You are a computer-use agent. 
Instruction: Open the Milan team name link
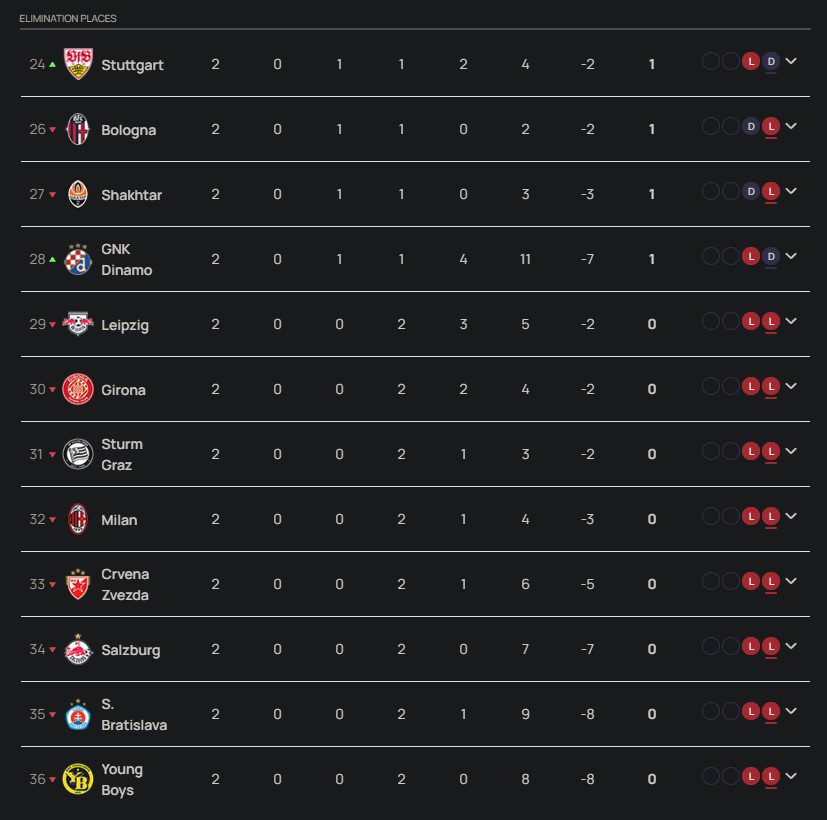point(119,520)
